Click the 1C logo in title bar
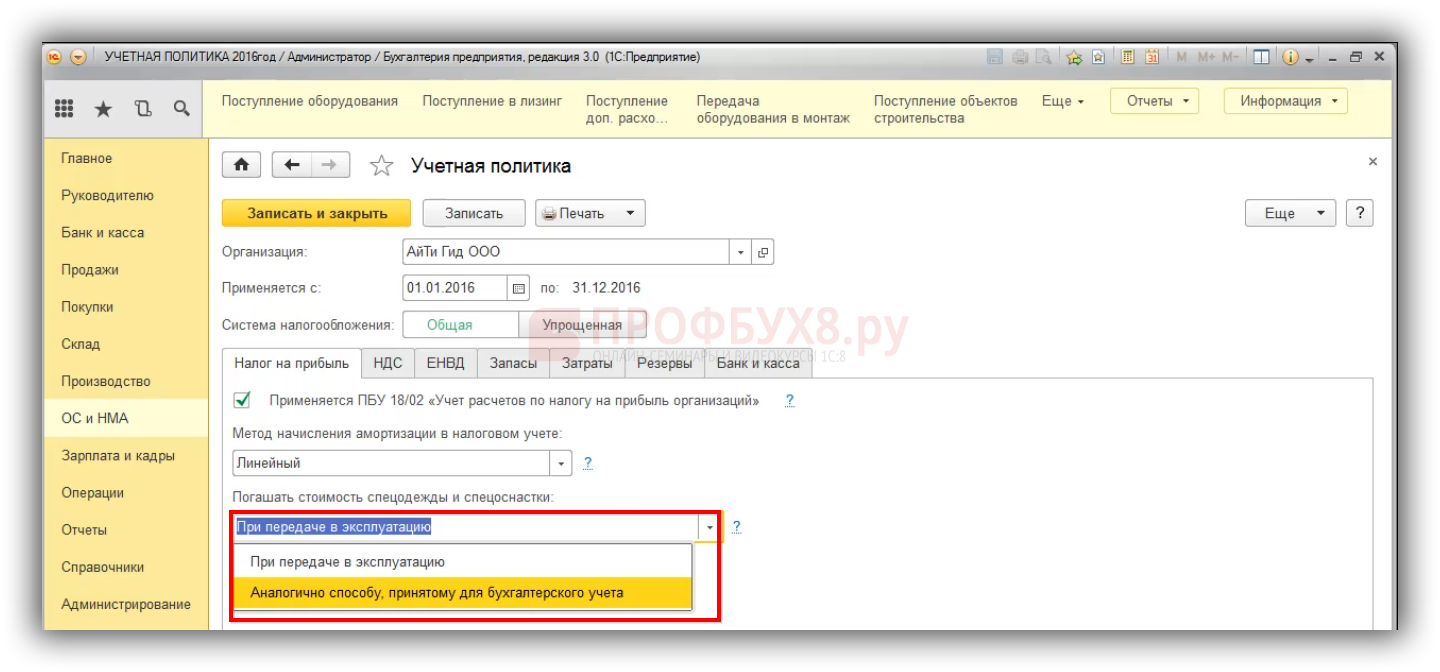Viewport: 1440px width, 672px height. (x=55, y=57)
